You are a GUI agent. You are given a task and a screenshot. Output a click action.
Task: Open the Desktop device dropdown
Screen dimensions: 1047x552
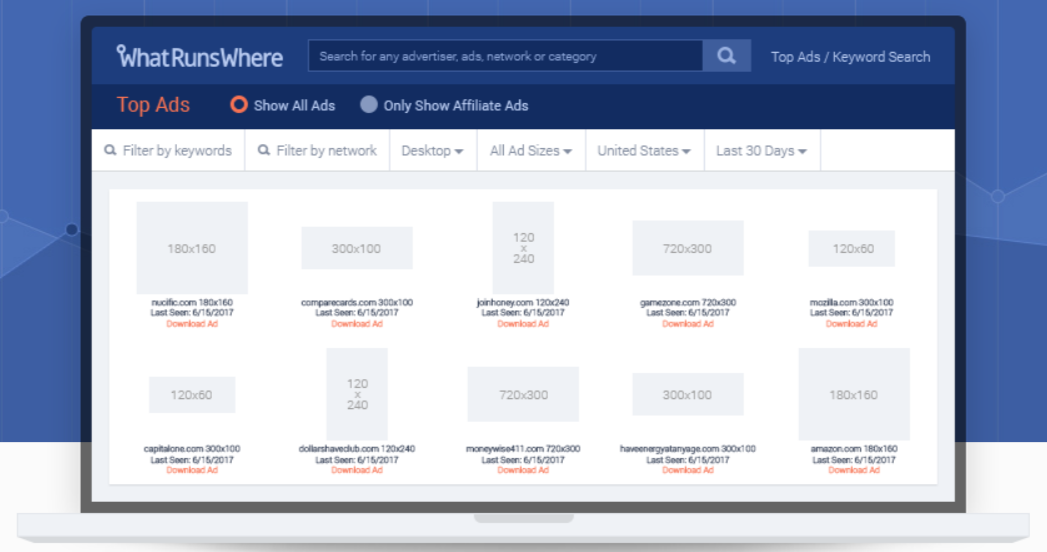[432, 151]
